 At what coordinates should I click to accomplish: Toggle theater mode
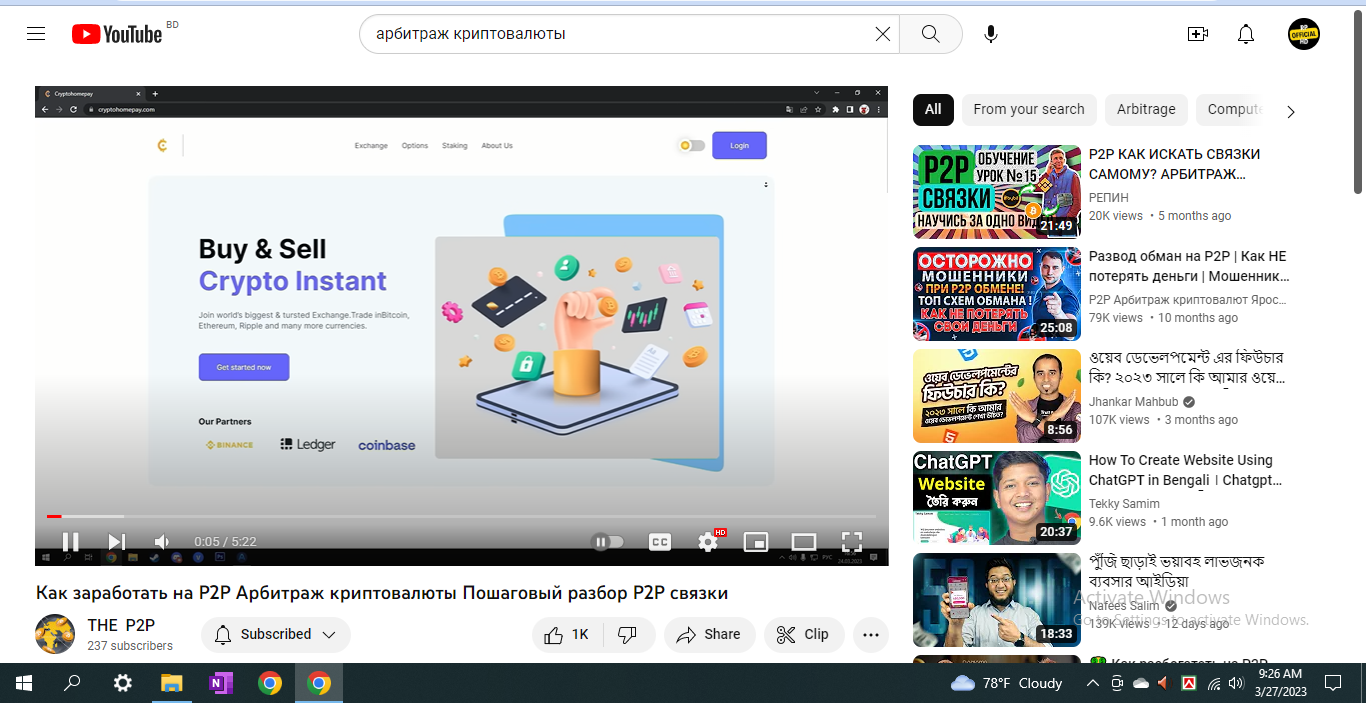(x=804, y=542)
